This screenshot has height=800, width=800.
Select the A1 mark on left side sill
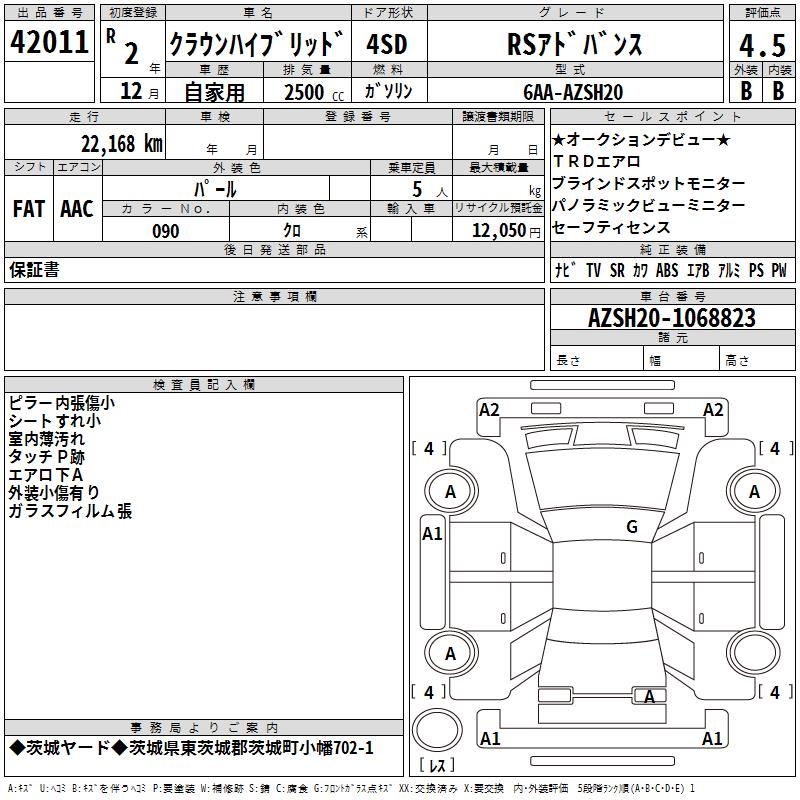pos(432,534)
